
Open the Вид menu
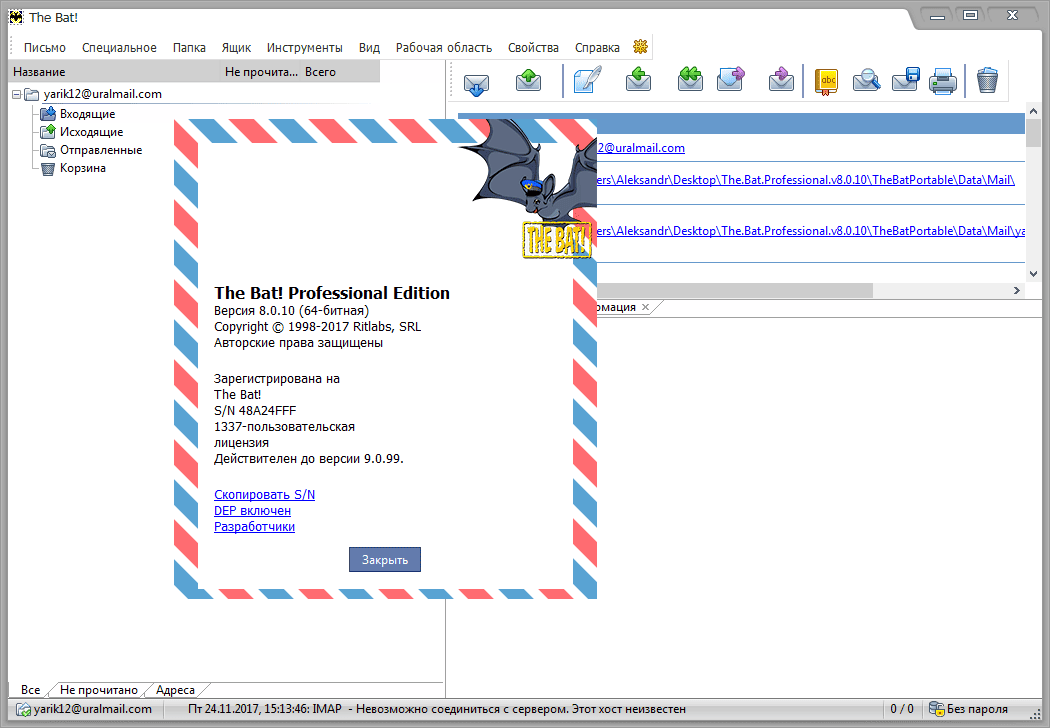pyautogui.click(x=369, y=48)
